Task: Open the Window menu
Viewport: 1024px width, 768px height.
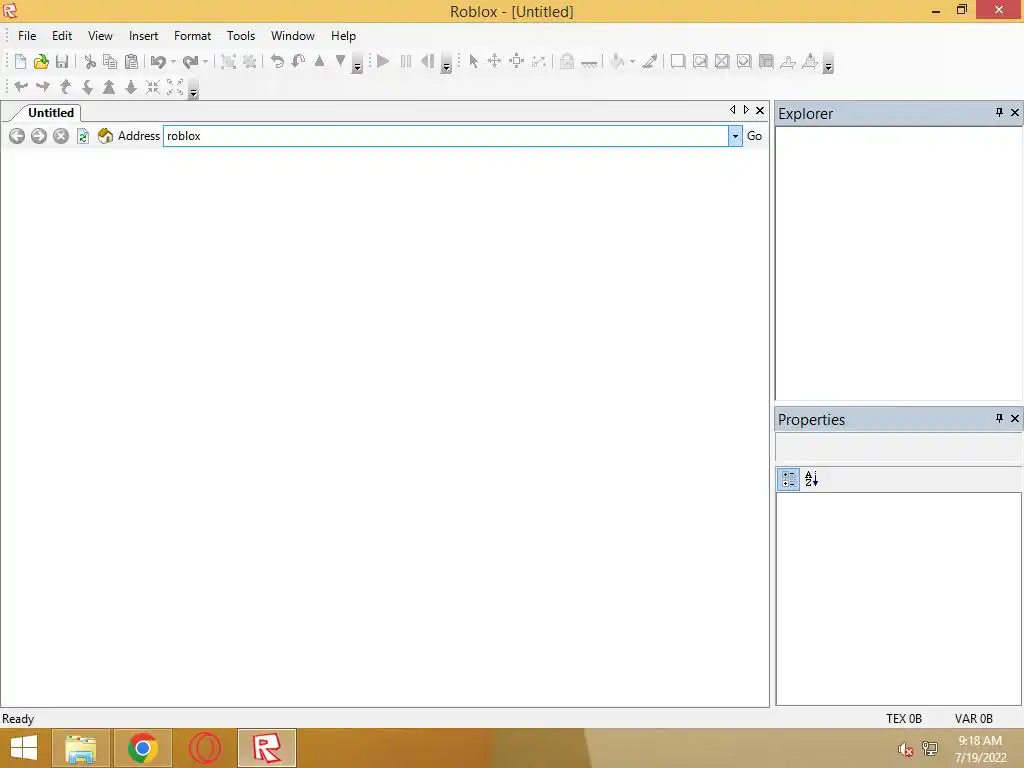Action: [x=293, y=36]
